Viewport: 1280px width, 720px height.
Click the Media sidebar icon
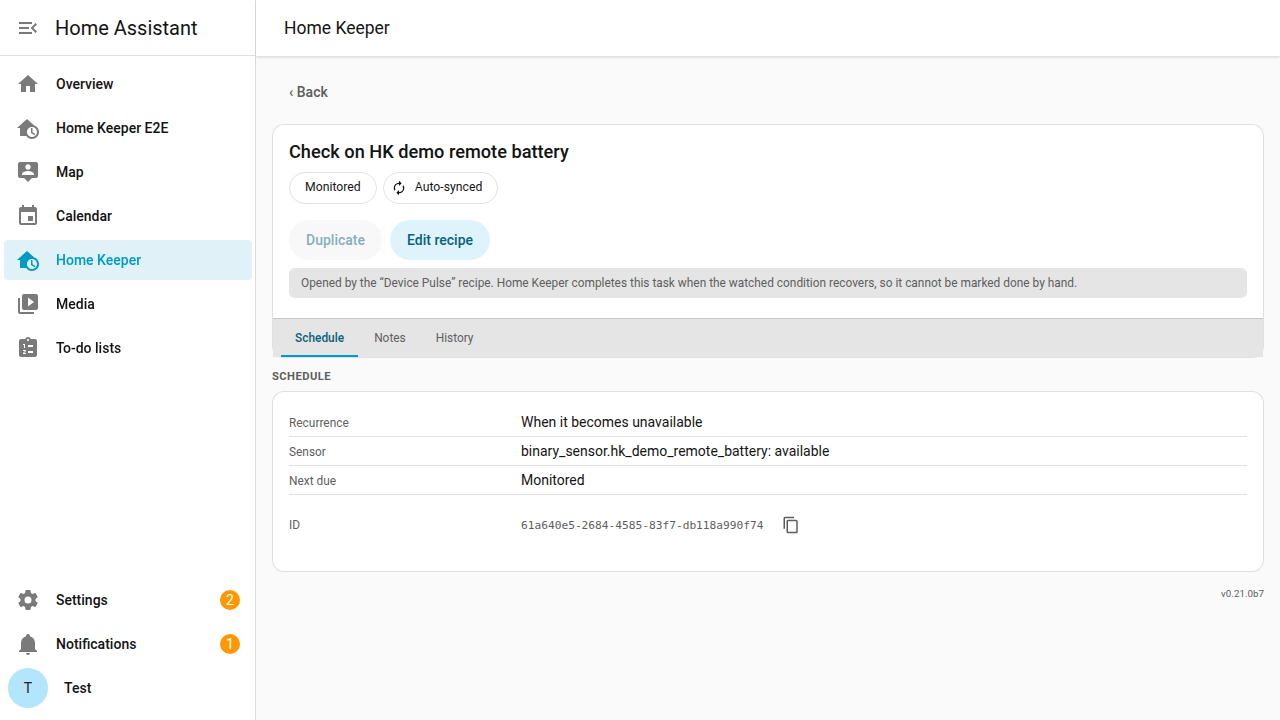coord(28,304)
